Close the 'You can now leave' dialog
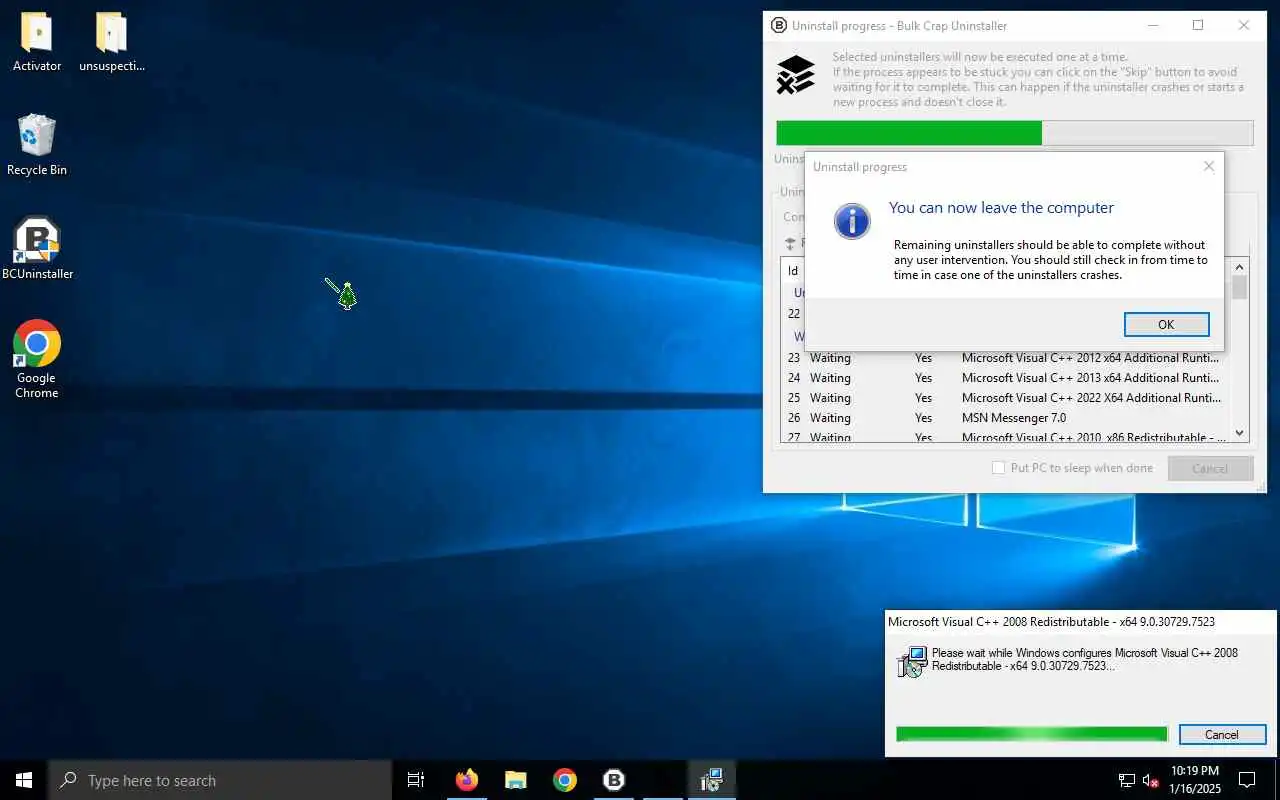Screen dimensions: 1280x800 coord(1209,166)
